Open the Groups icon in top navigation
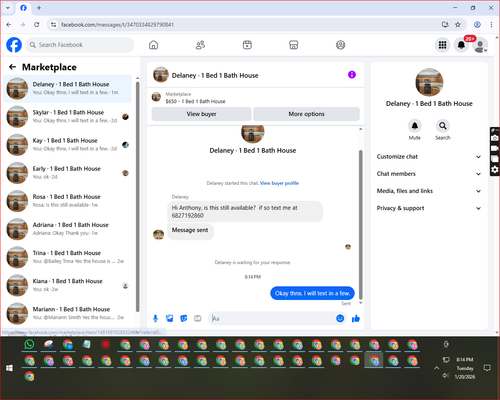This screenshot has width=500, height=400. point(340,45)
